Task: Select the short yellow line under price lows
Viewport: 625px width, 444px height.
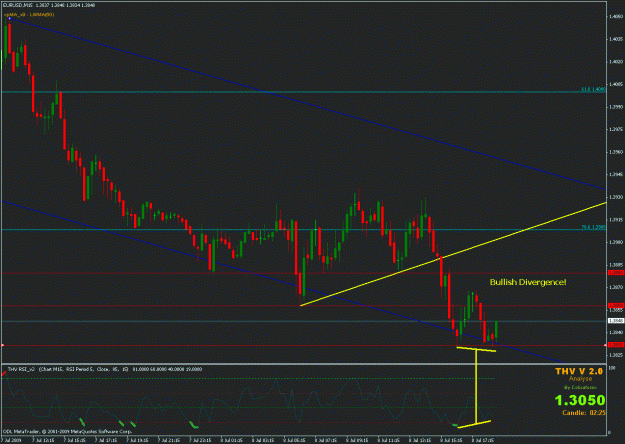Action: pos(476,350)
